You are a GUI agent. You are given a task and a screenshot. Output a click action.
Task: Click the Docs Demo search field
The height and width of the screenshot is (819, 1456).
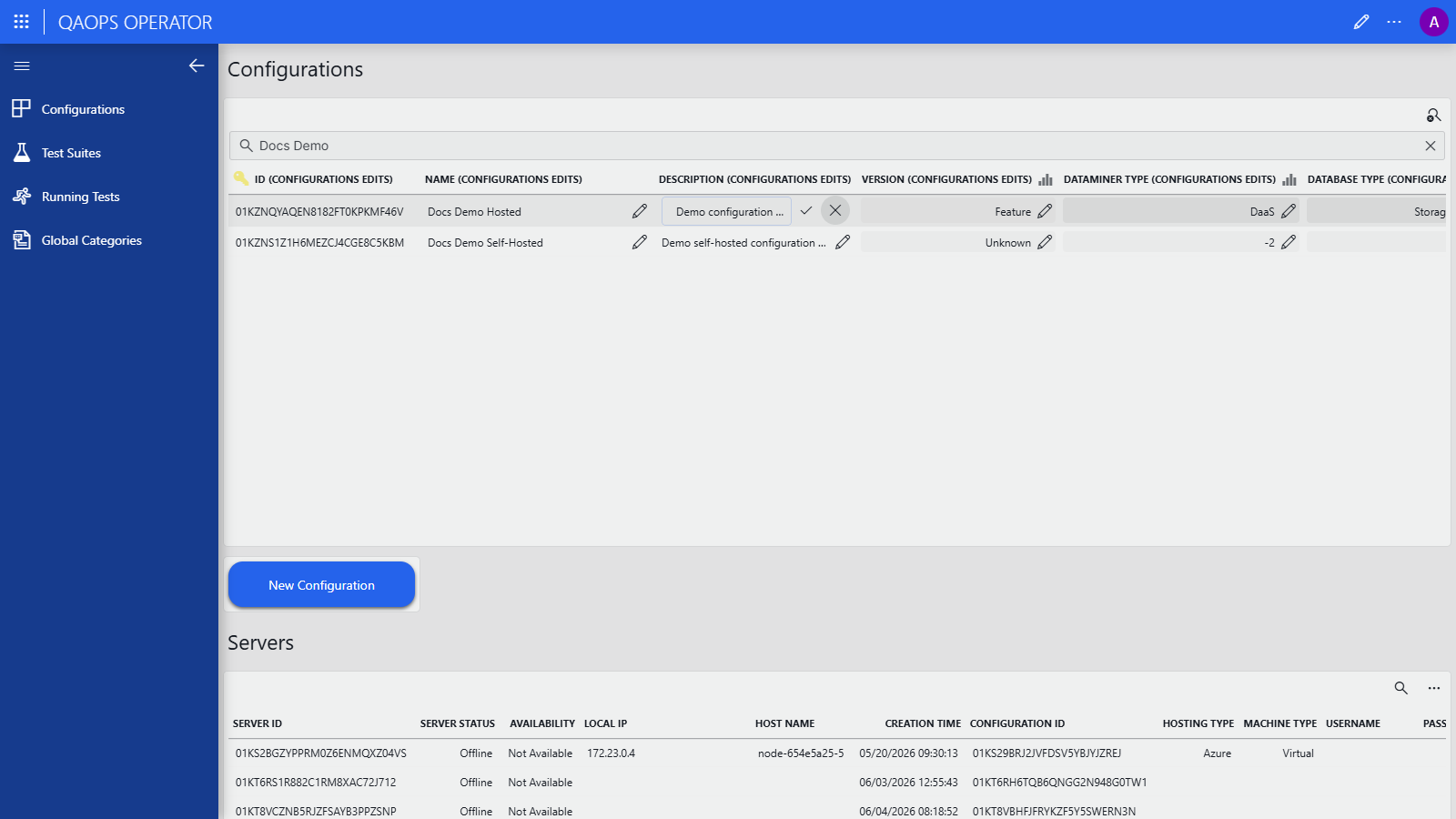(x=836, y=146)
